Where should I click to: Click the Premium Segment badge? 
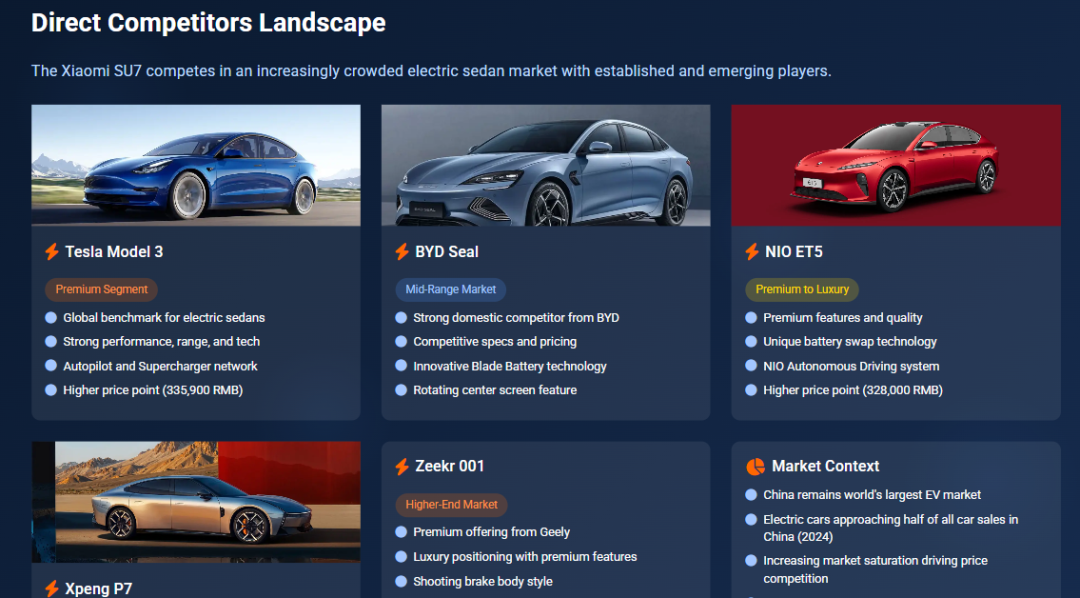[x=101, y=289]
